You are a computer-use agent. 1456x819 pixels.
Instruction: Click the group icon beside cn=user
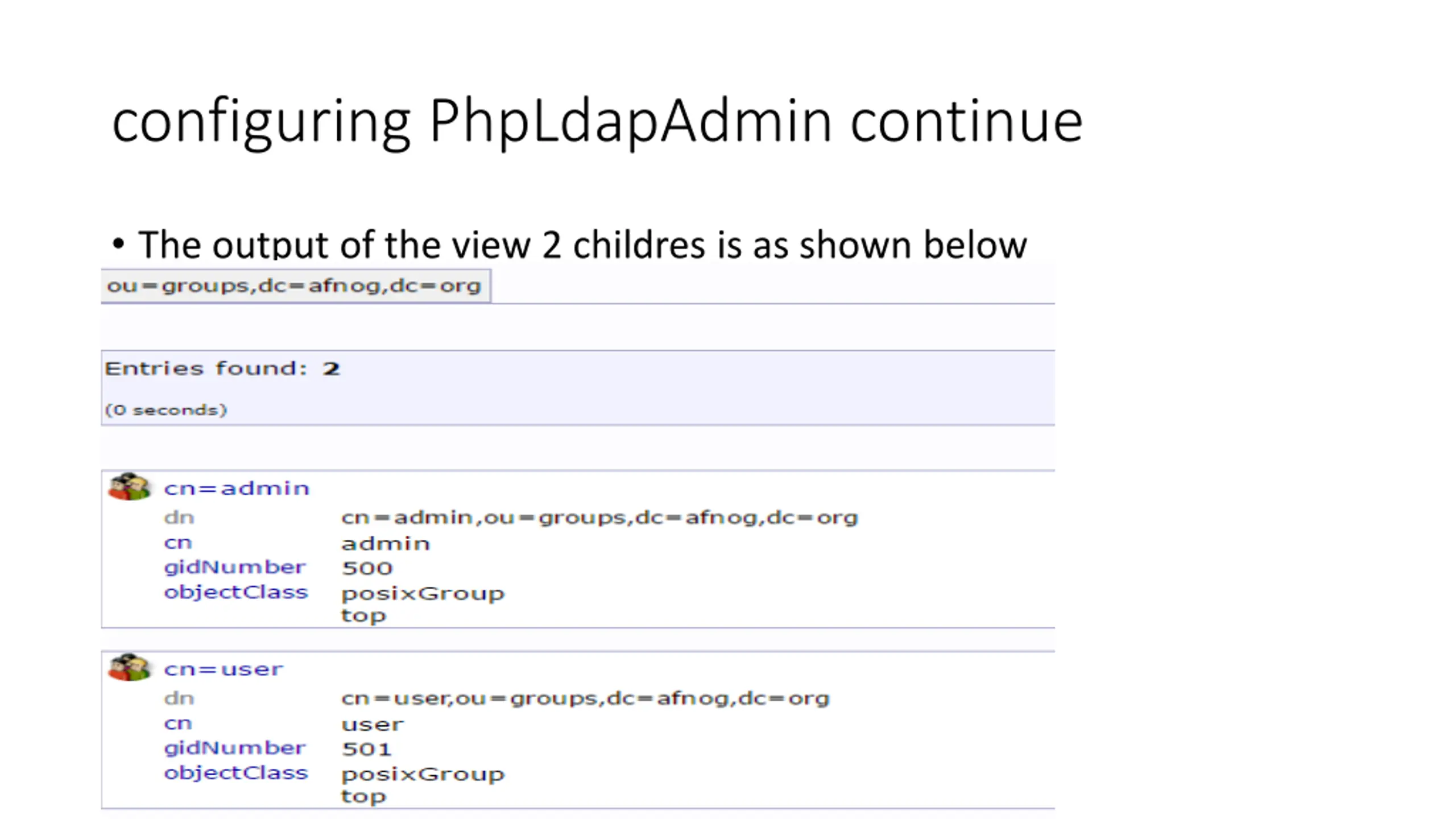pos(129,668)
